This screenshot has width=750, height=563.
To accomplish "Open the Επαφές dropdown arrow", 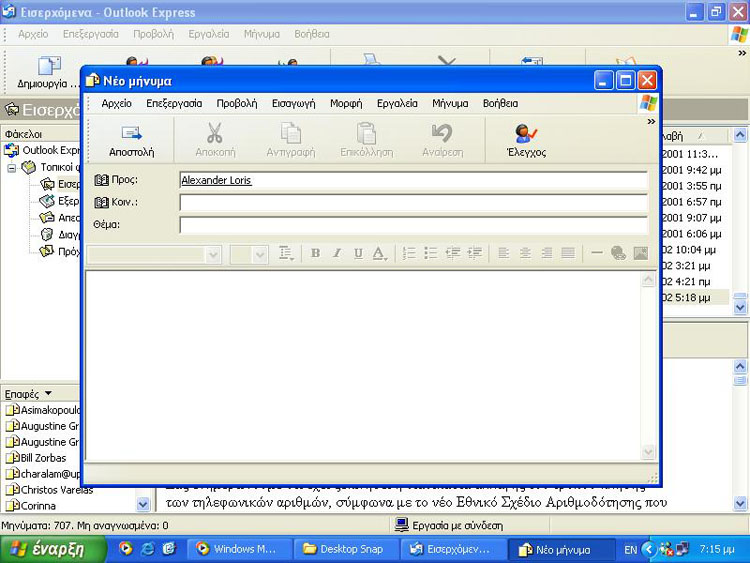I will 48,393.
